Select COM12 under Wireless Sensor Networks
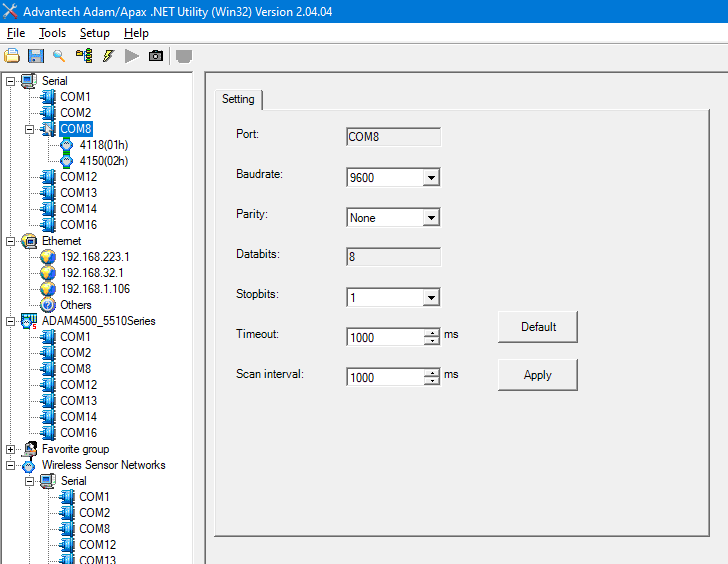This screenshot has width=728, height=564. (x=98, y=545)
